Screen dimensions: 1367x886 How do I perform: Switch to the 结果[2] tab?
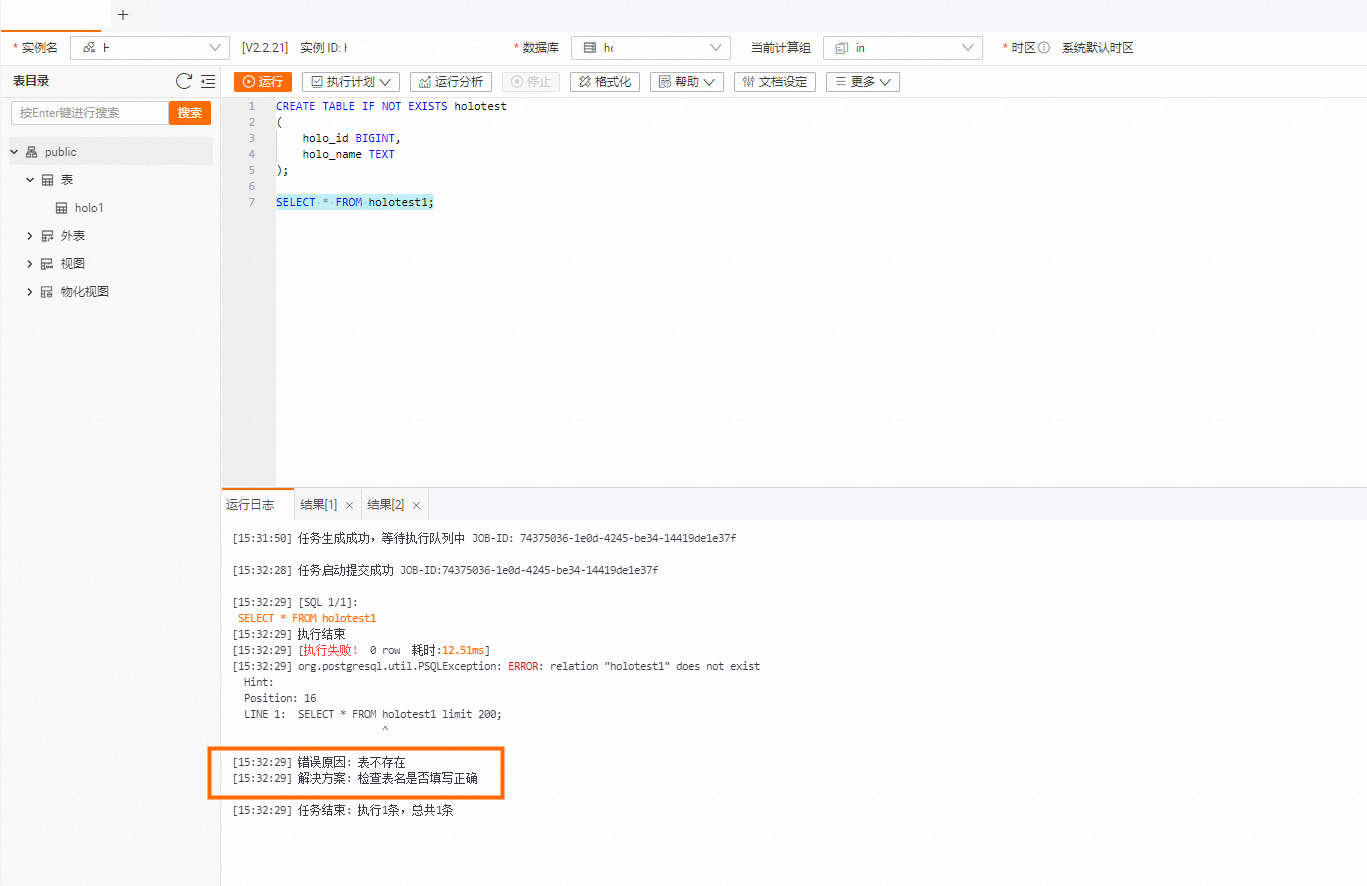[x=386, y=505]
